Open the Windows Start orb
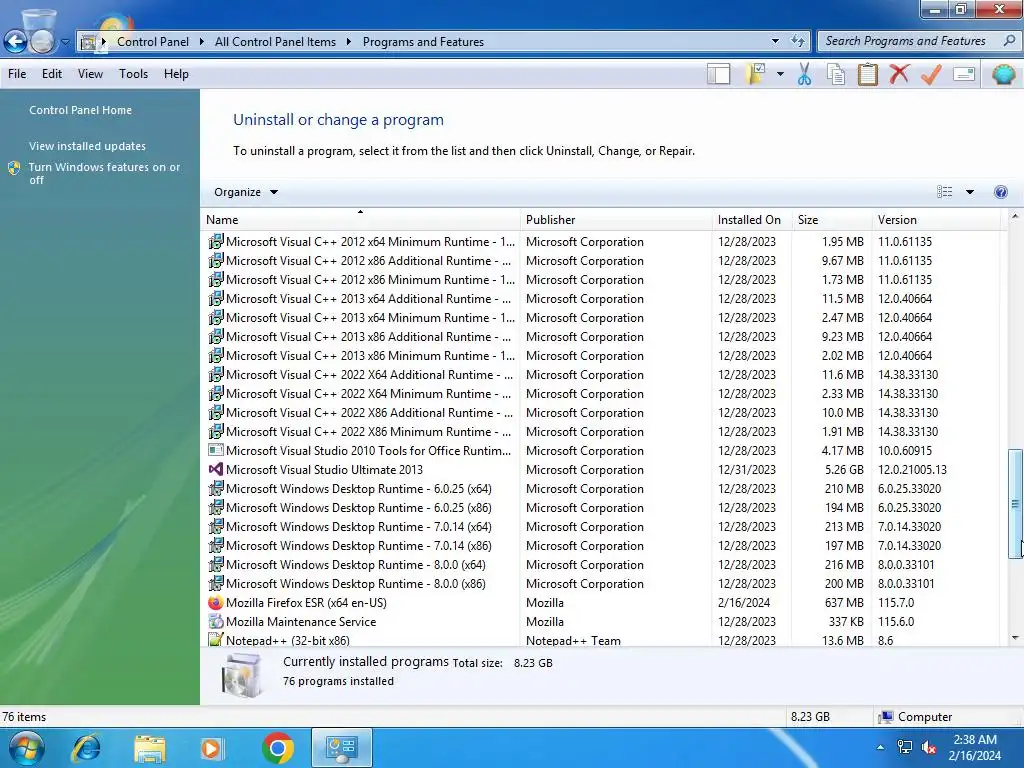 tap(27, 748)
